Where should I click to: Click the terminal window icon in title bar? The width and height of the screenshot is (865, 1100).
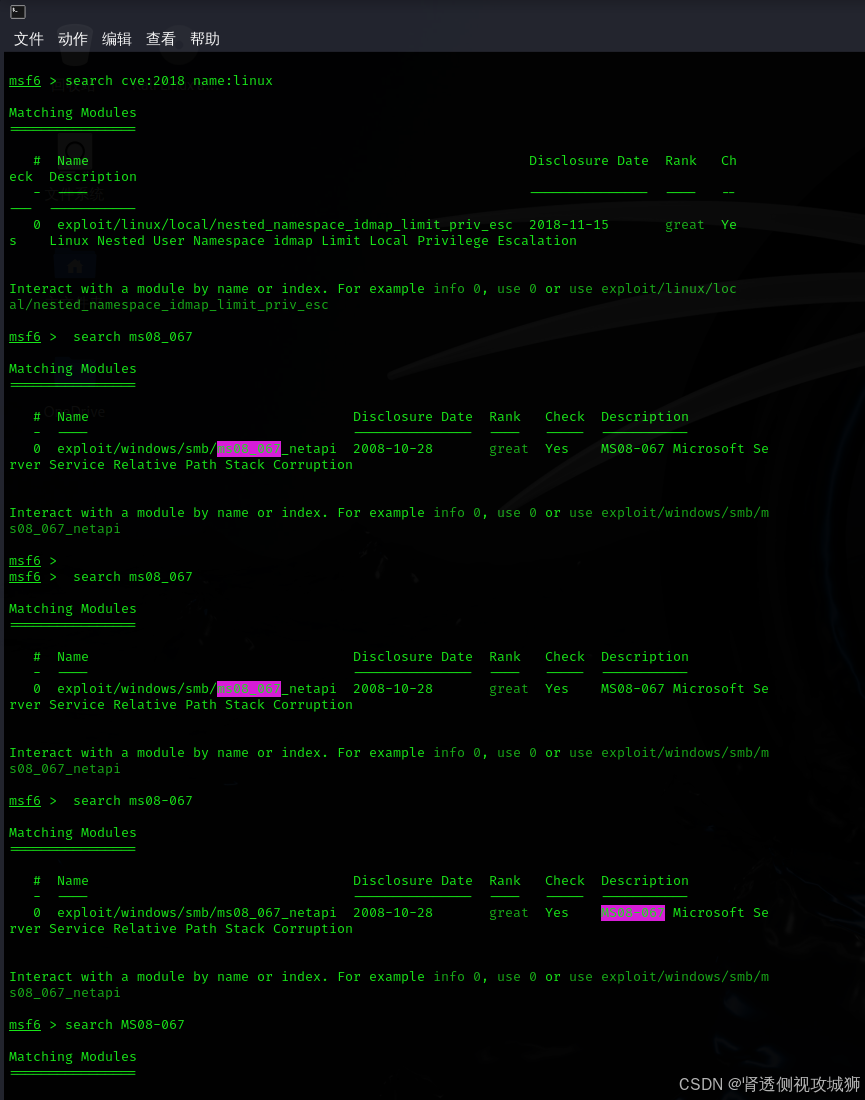pos(18,12)
